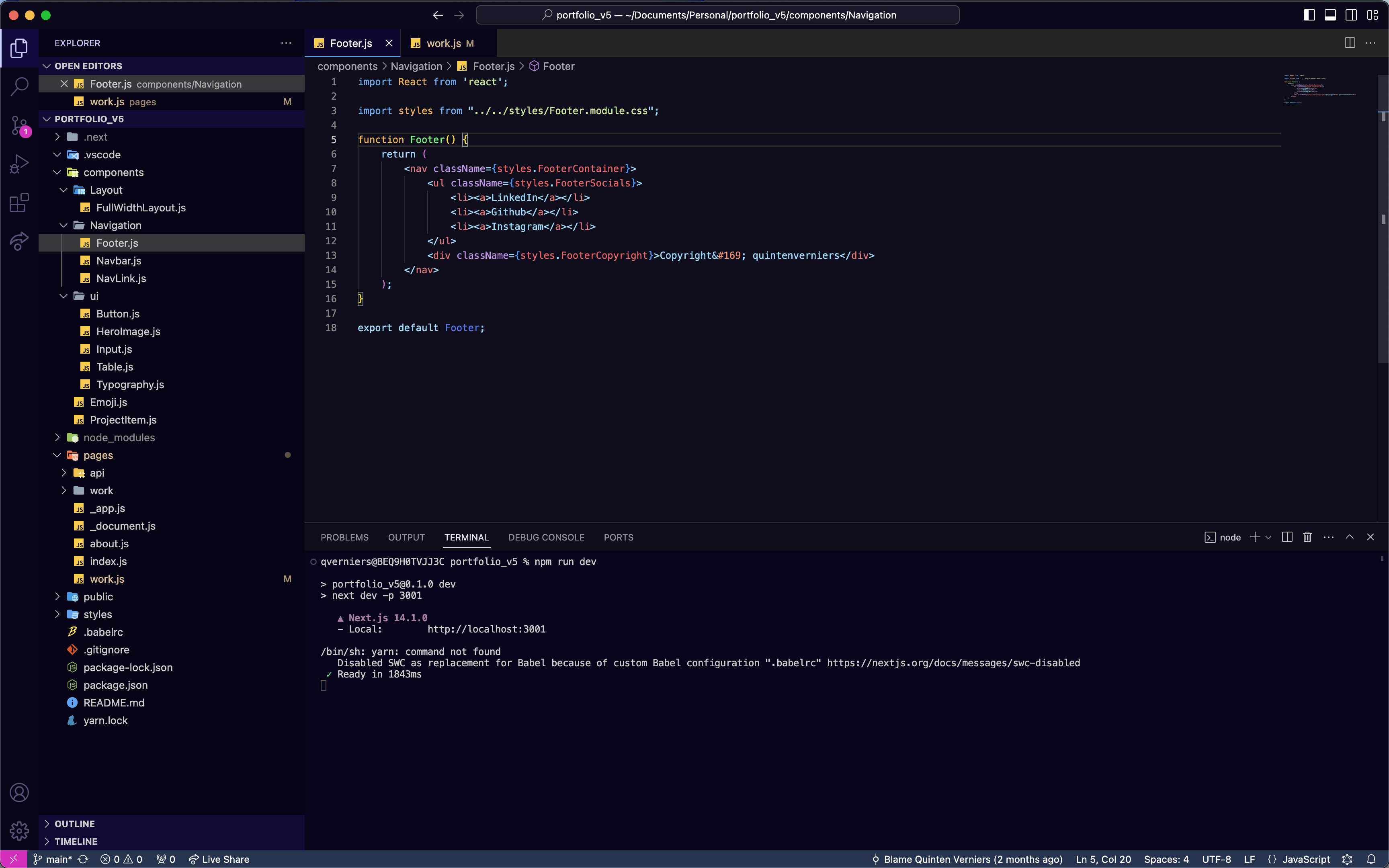
Task: Start Live Share from status bar
Action: click(219, 860)
